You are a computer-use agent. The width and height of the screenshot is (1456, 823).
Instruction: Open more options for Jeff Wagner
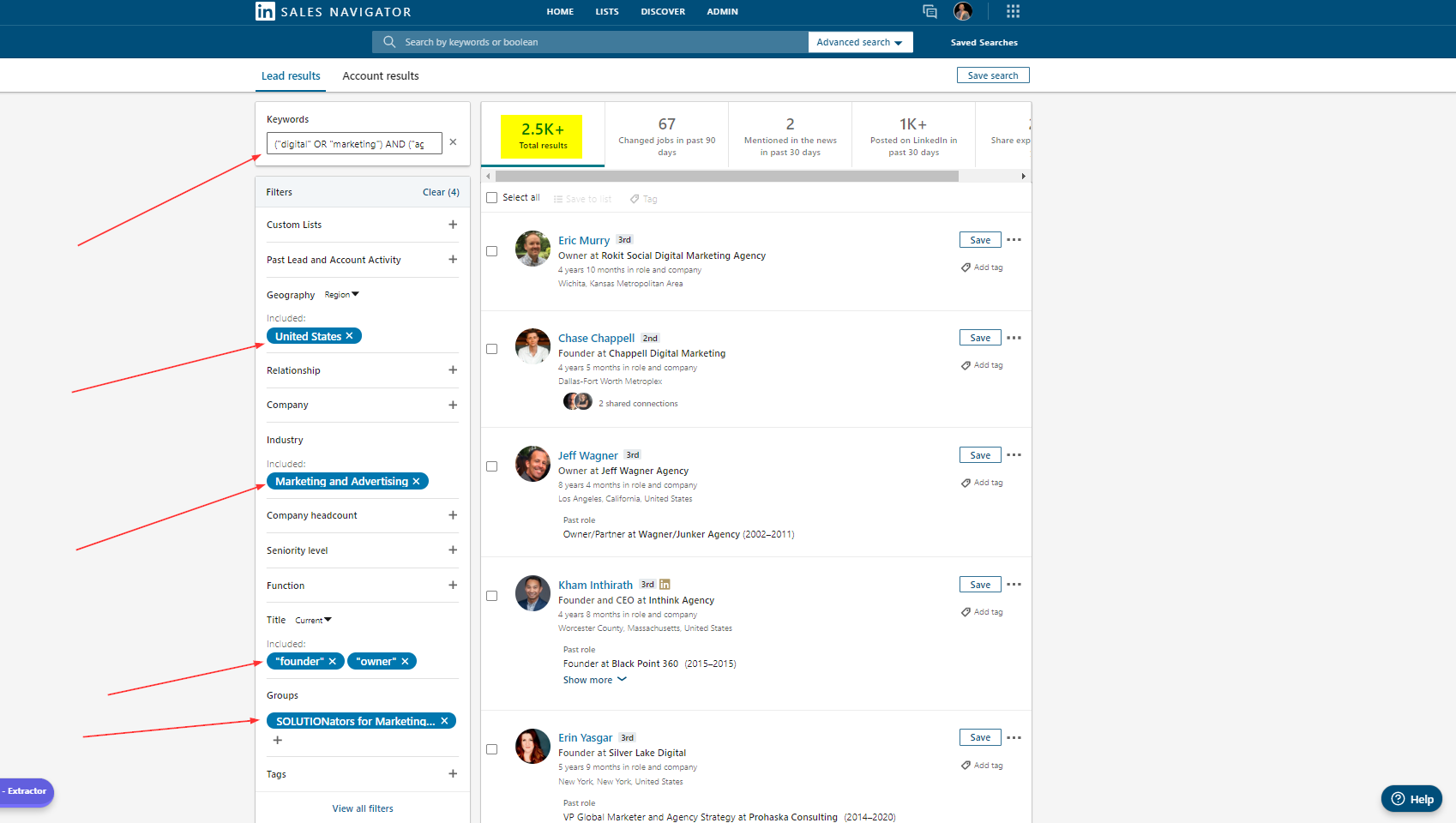coord(1014,455)
